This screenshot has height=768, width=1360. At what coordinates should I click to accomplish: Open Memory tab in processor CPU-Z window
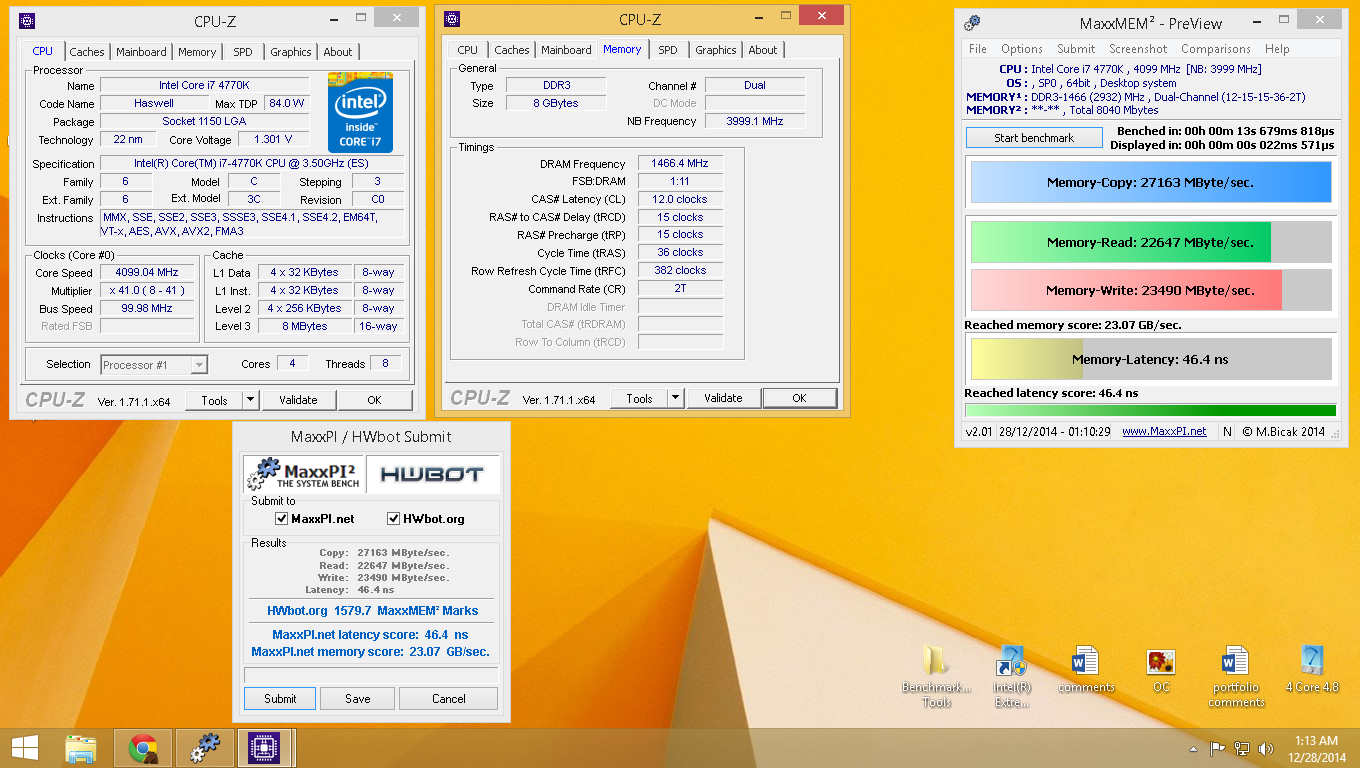click(x=197, y=52)
